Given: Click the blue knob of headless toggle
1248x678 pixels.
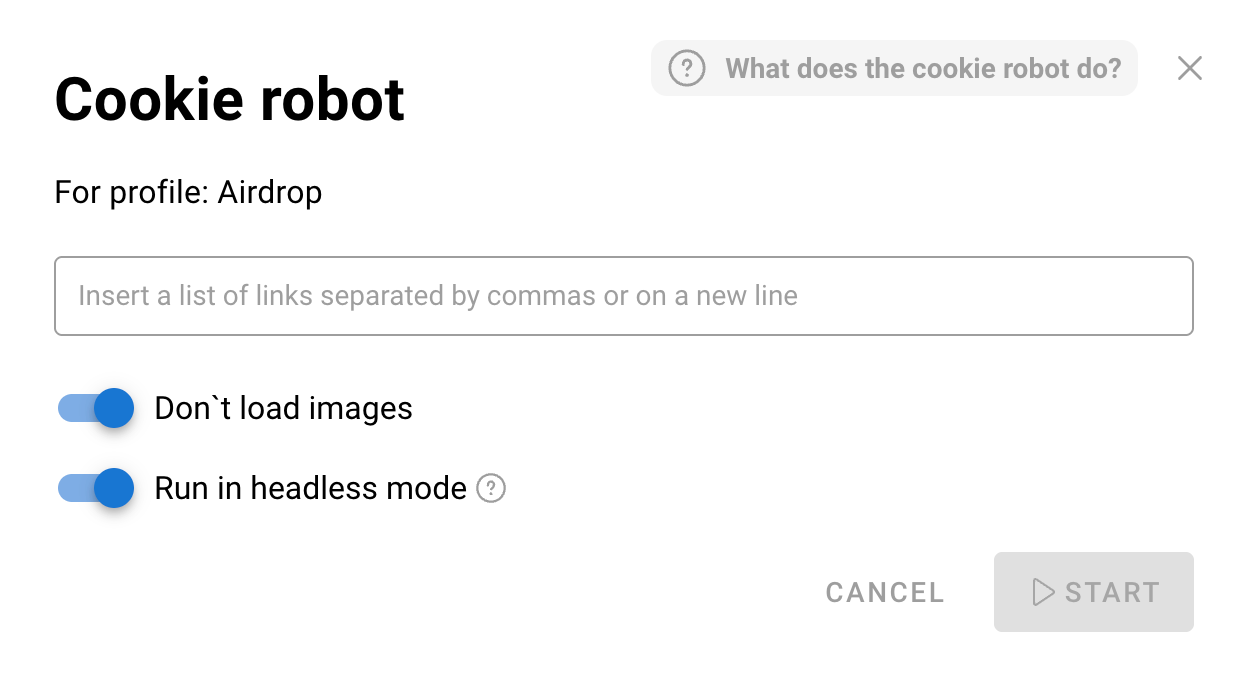Looking at the screenshot, I should [x=115, y=488].
